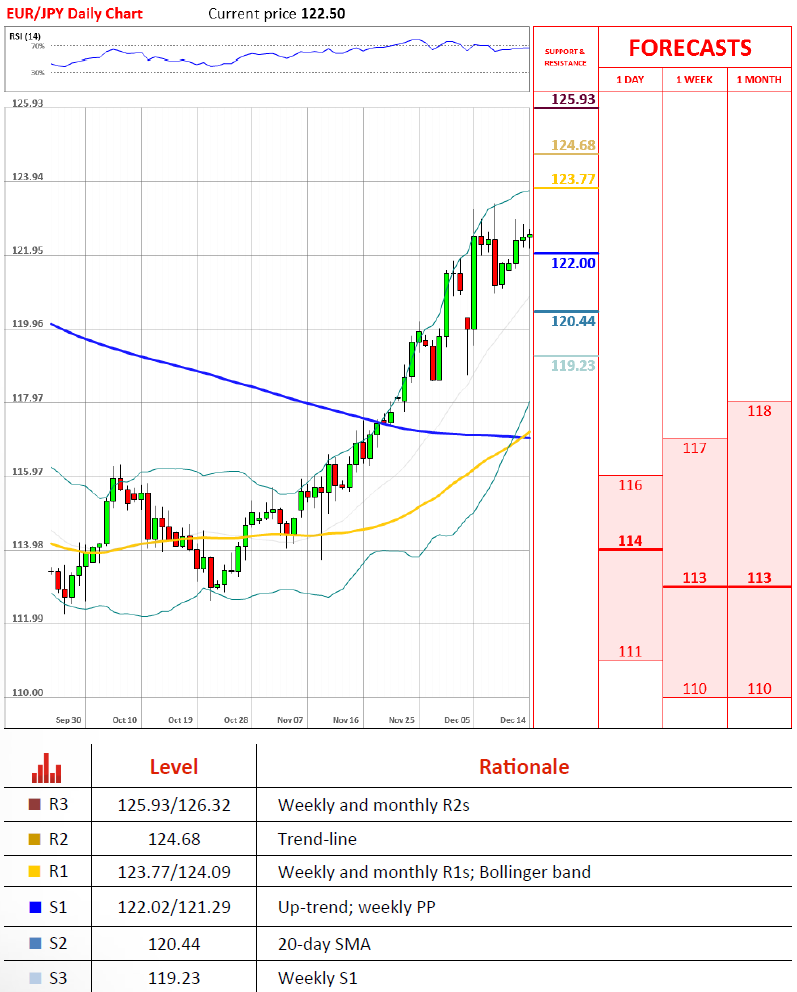Click the 120.44 level cell in table
The width and height of the screenshot is (797, 992).
[174, 945]
